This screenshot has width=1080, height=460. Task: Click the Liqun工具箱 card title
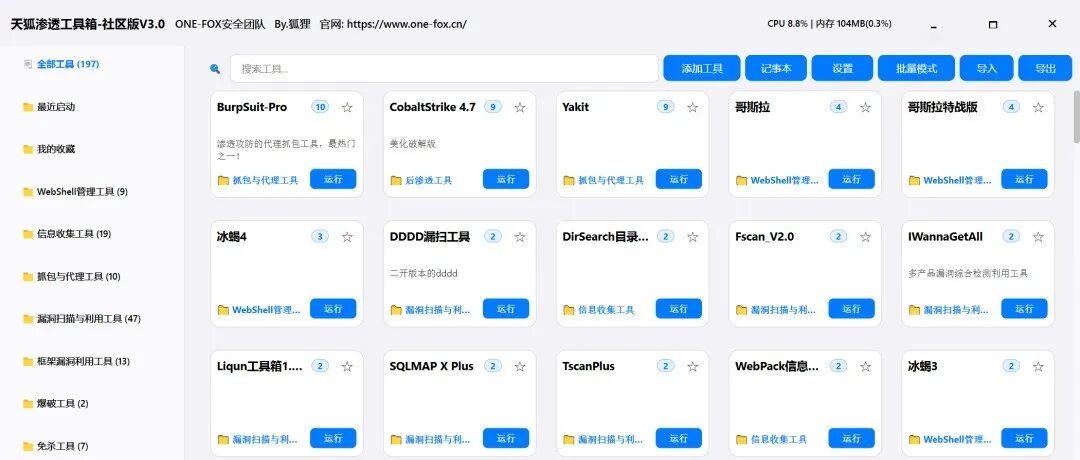coord(260,366)
